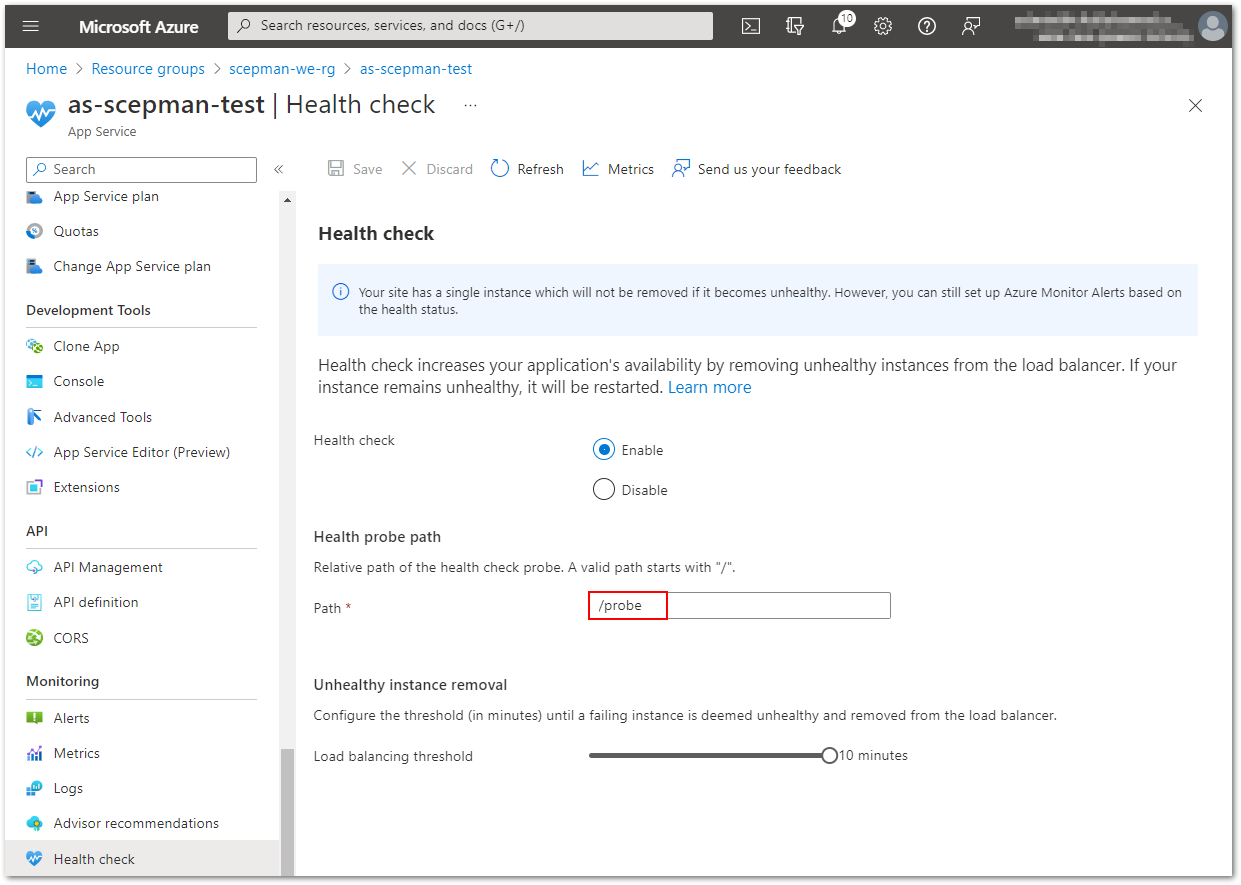
Task: Select the Disable health check radio button
Action: (603, 490)
